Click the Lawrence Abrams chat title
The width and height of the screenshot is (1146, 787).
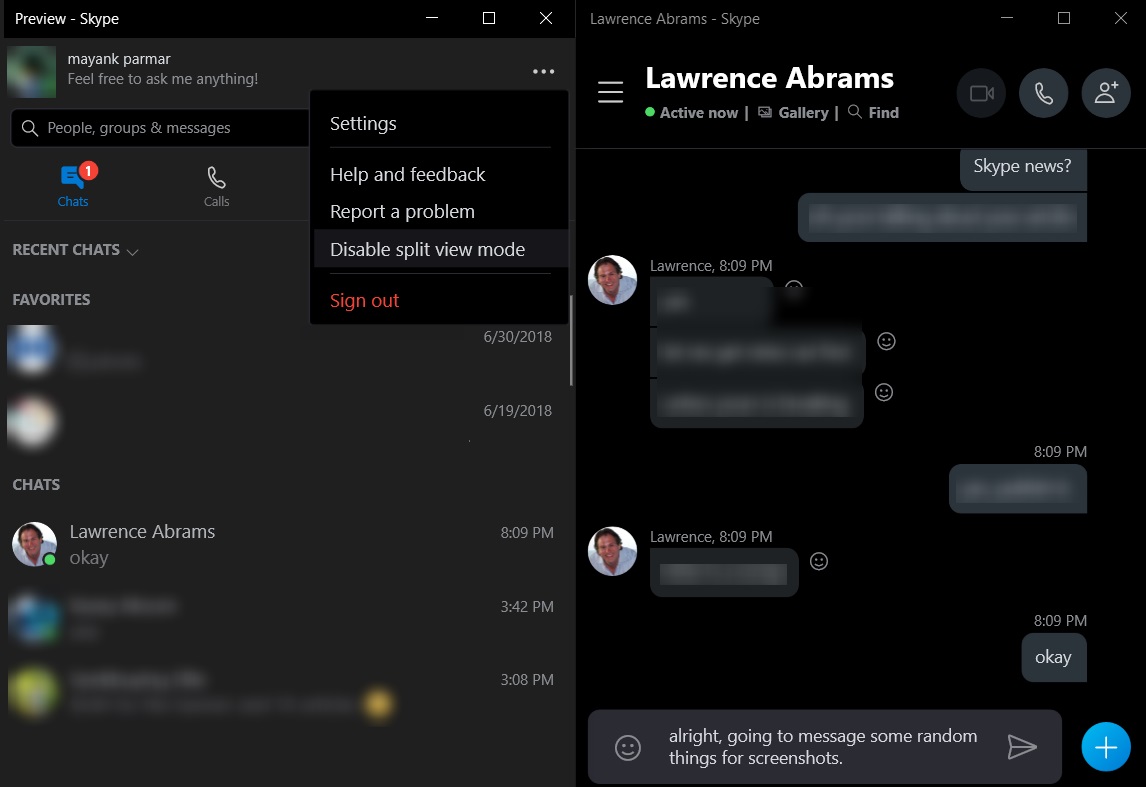click(x=769, y=78)
